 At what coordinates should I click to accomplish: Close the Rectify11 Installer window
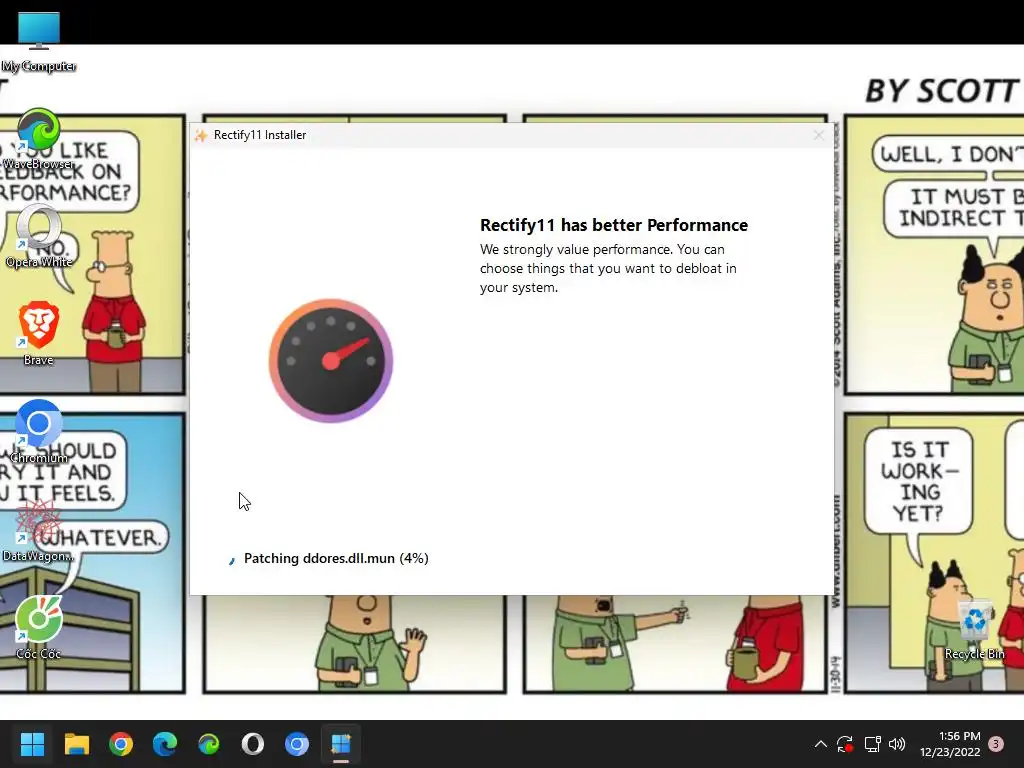pyautogui.click(x=818, y=135)
